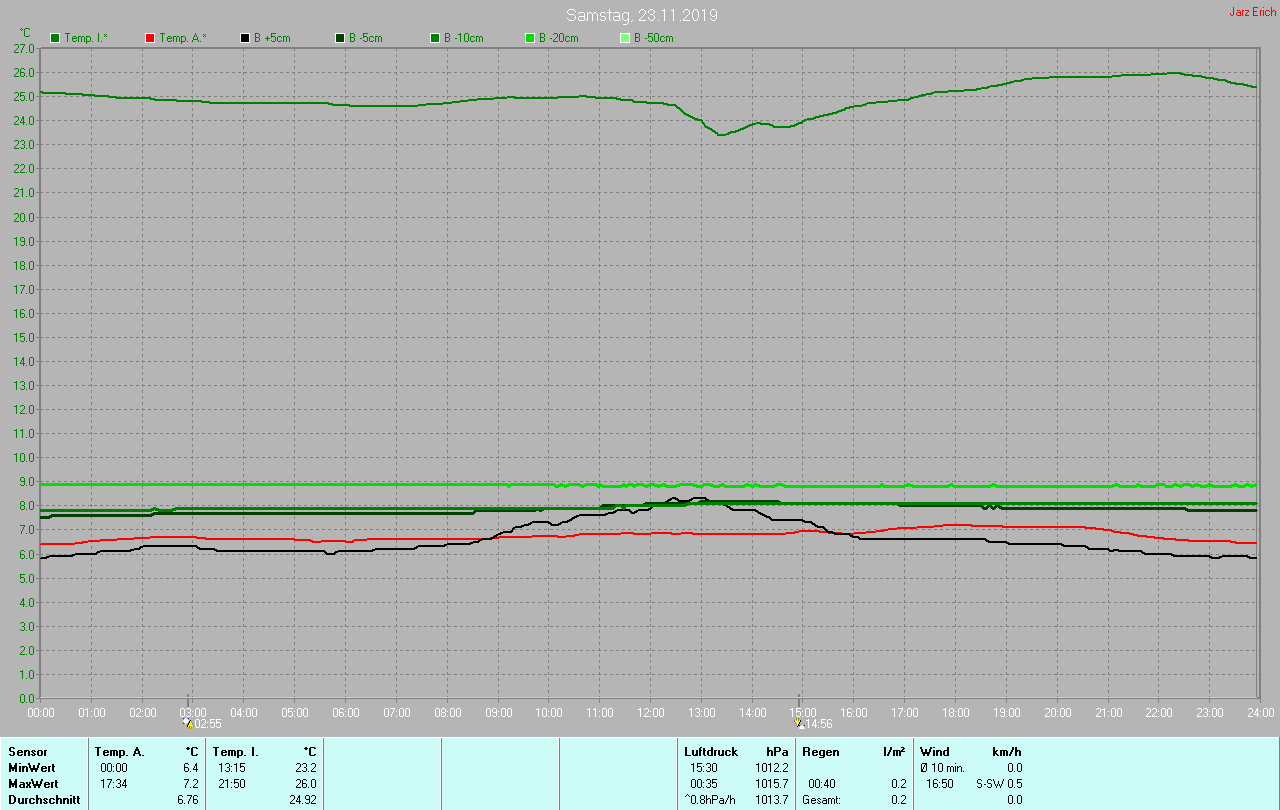
Task: Click the Temp. A. average value 6.76
Action: click(x=188, y=800)
